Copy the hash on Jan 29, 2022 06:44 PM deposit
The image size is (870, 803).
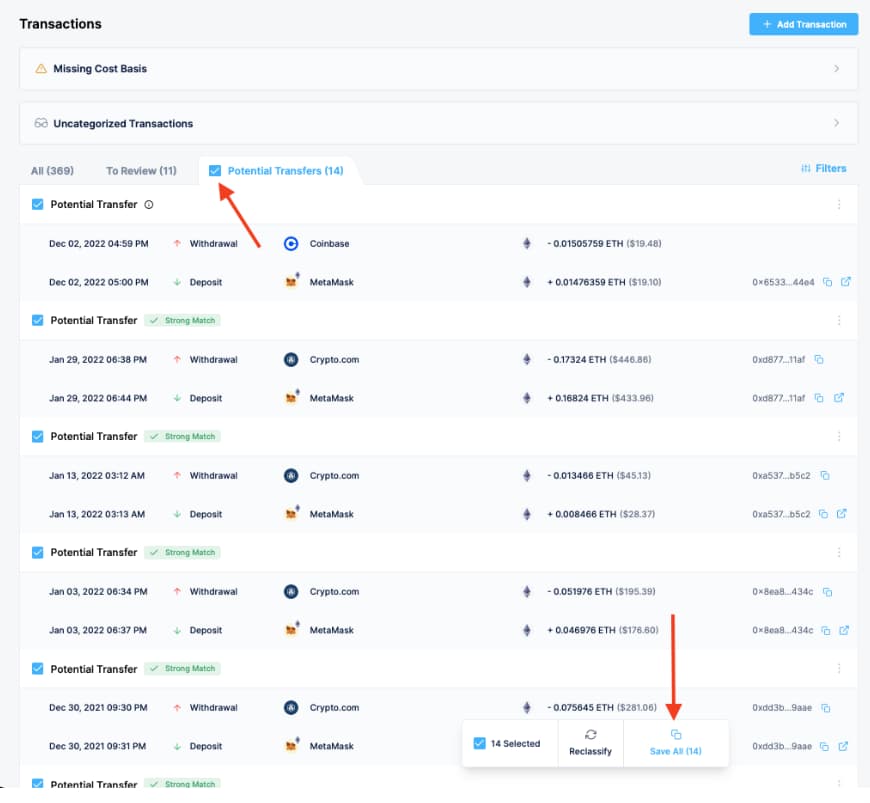819,398
